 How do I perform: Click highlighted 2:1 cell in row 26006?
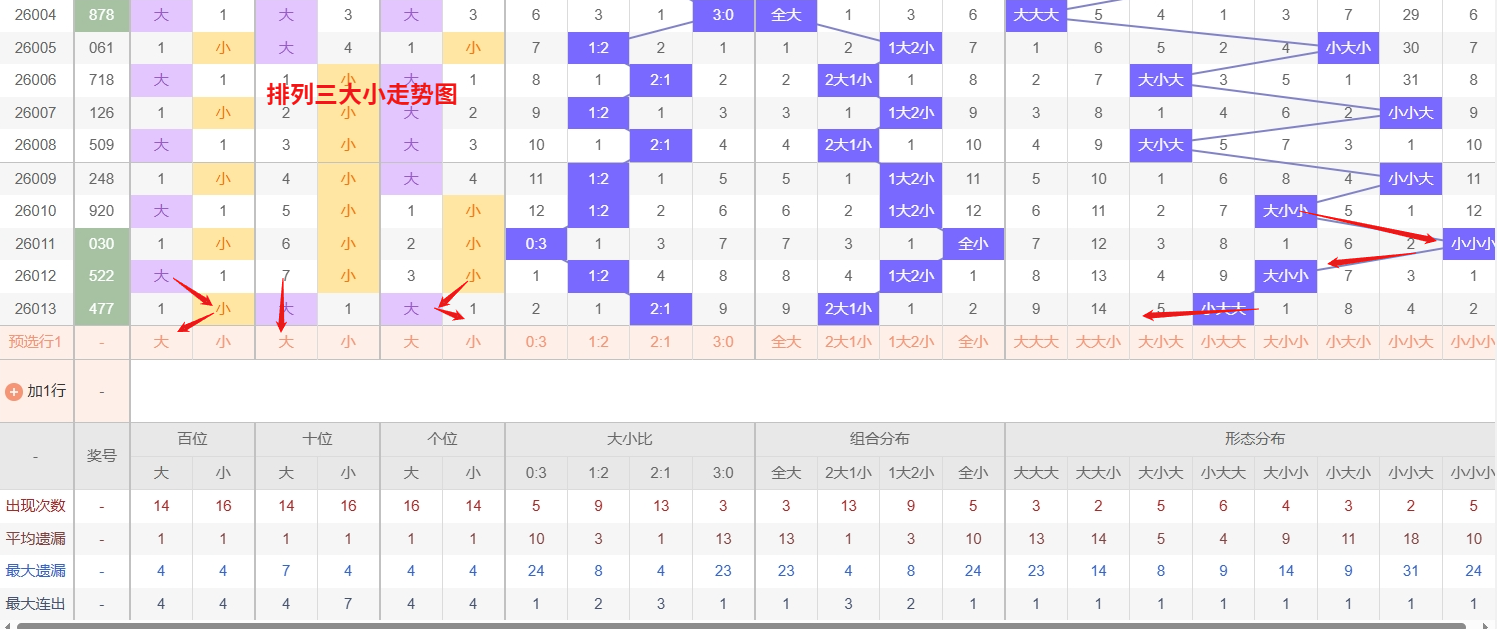[661, 80]
